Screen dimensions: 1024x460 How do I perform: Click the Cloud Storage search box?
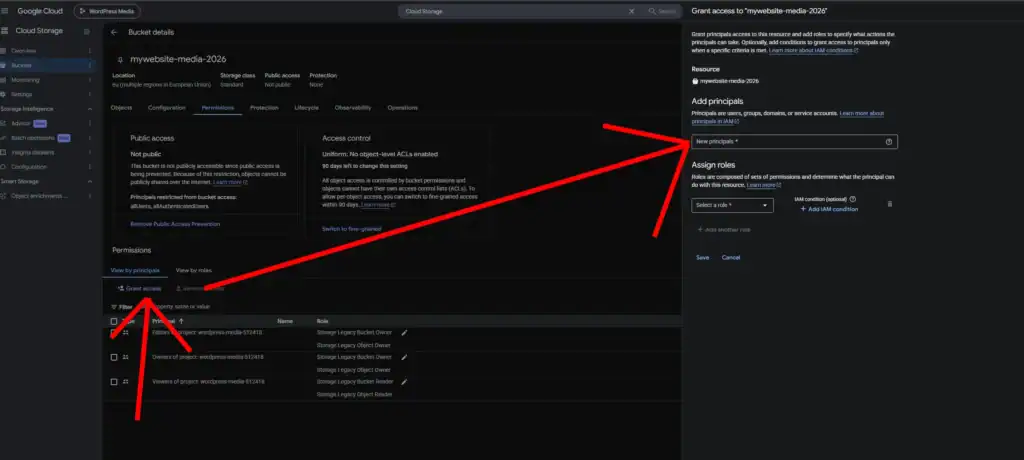coord(513,11)
